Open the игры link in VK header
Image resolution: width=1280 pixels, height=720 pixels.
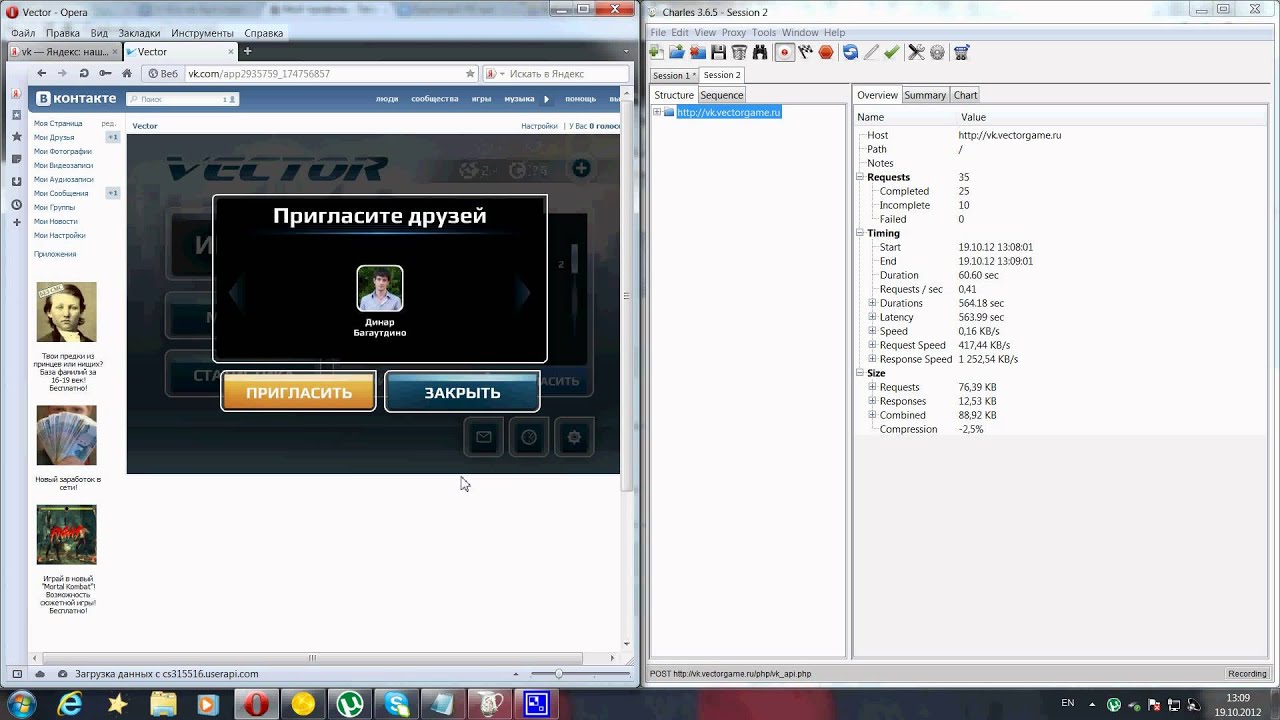481,99
